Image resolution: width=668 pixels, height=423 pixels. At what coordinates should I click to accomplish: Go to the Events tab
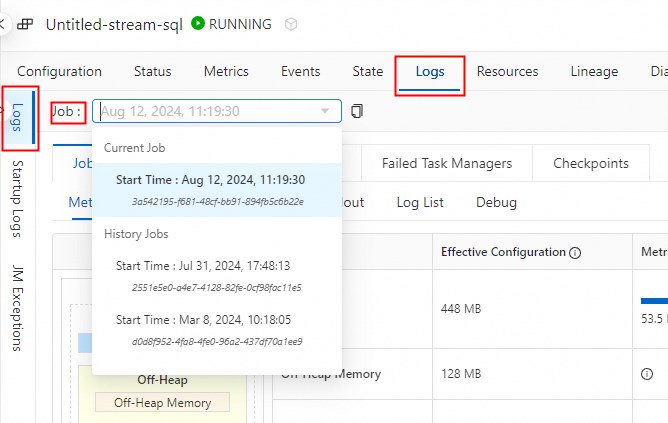(300, 71)
